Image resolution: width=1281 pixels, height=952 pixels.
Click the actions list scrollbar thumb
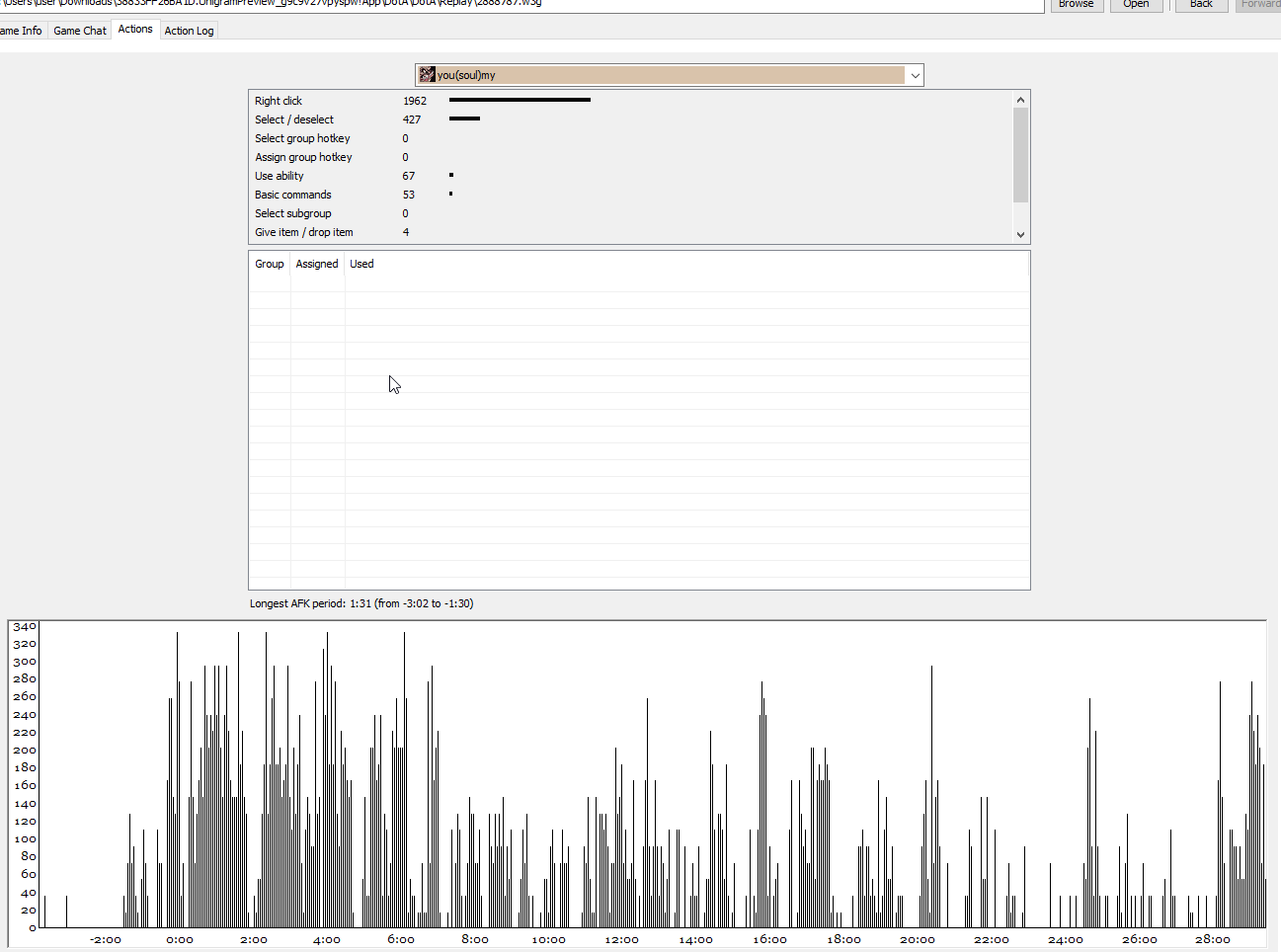(x=1021, y=155)
